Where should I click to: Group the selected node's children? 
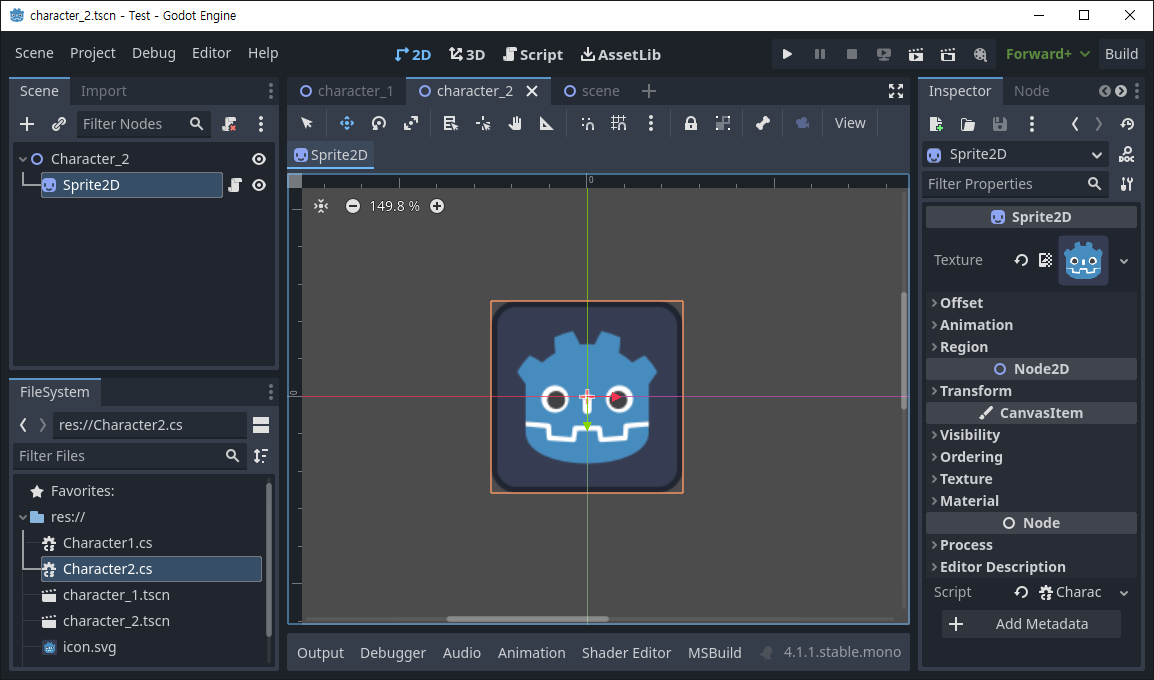pyautogui.click(x=723, y=124)
